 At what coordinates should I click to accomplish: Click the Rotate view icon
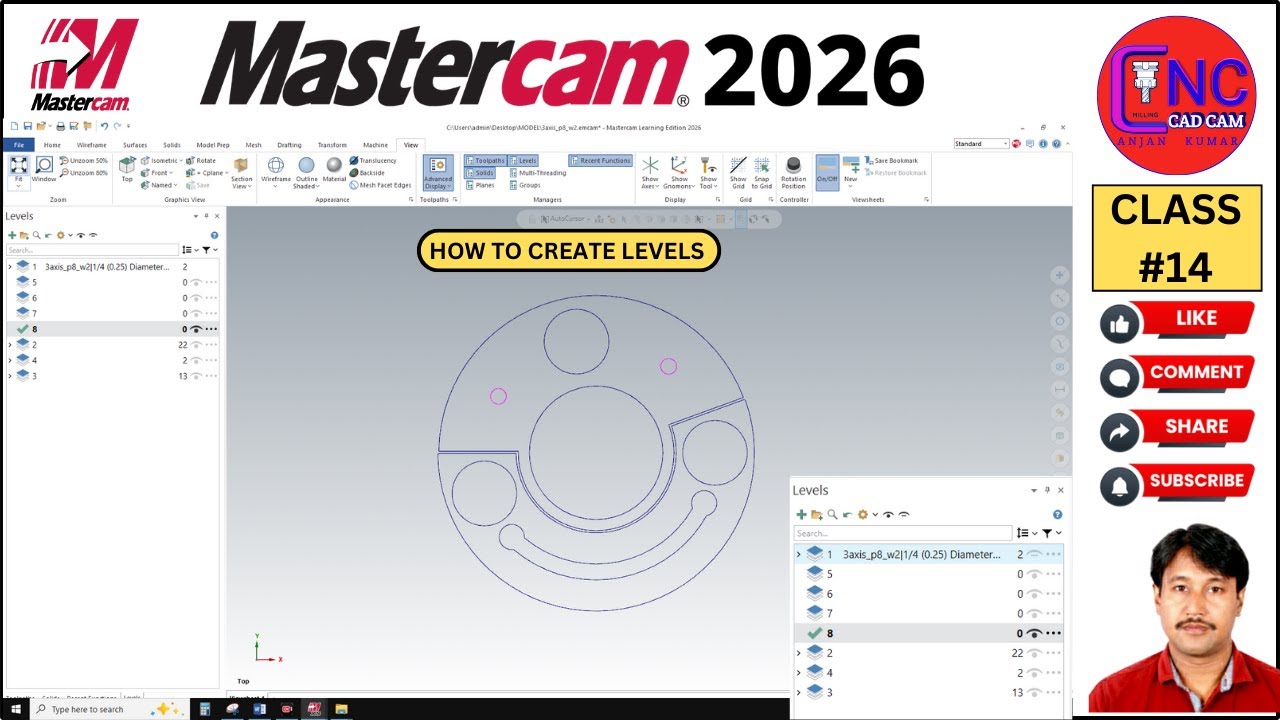point(201,160)
